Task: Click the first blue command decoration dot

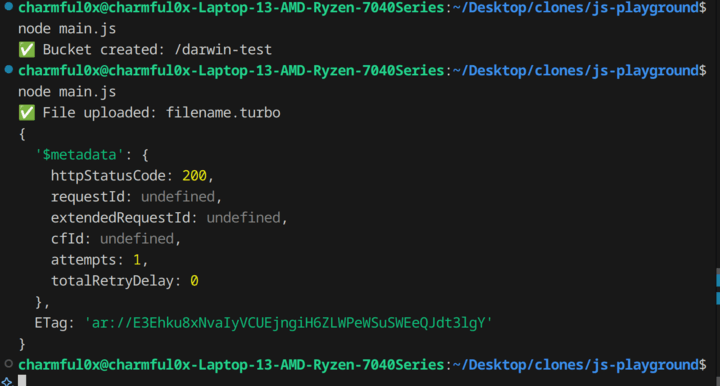Action: click(x=8, y=6)
